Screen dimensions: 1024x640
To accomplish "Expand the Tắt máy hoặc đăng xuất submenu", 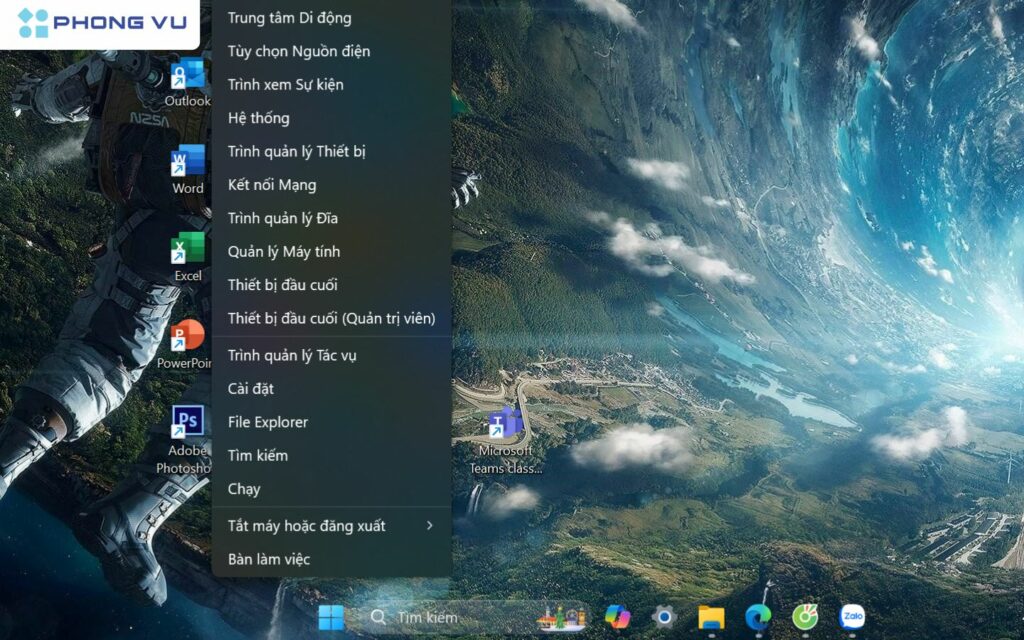I will tap(304, 524).
